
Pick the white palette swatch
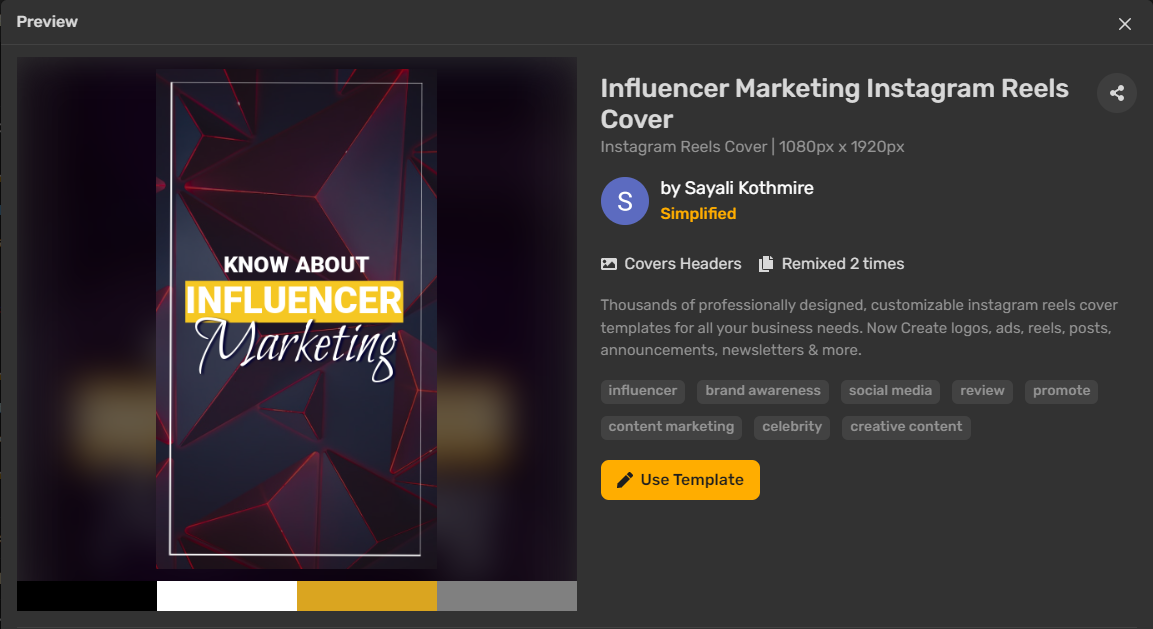(226, 596)
